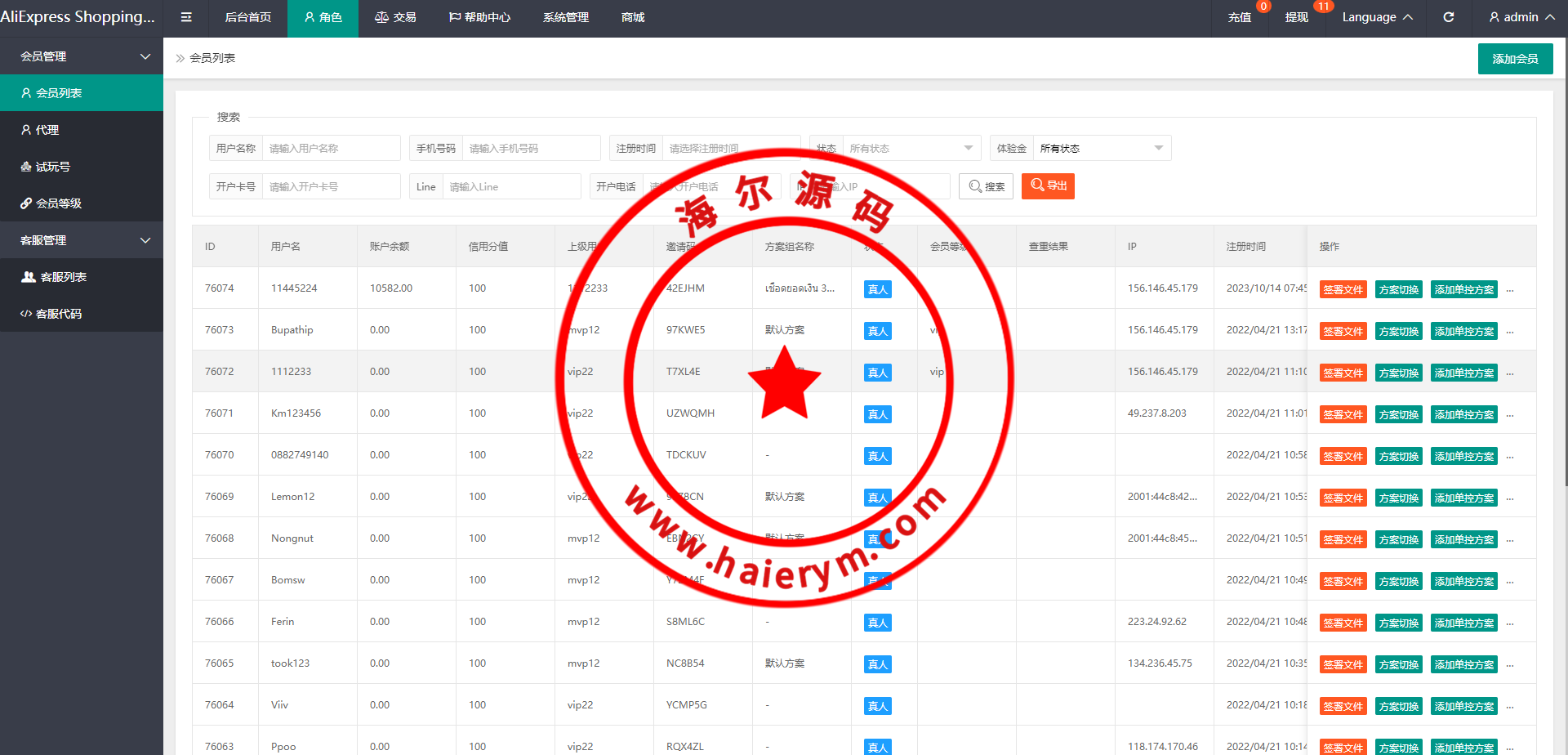Focus the 用户名称 search input field
Viewport: 1568px width, 755px height.
pos(331,148)
